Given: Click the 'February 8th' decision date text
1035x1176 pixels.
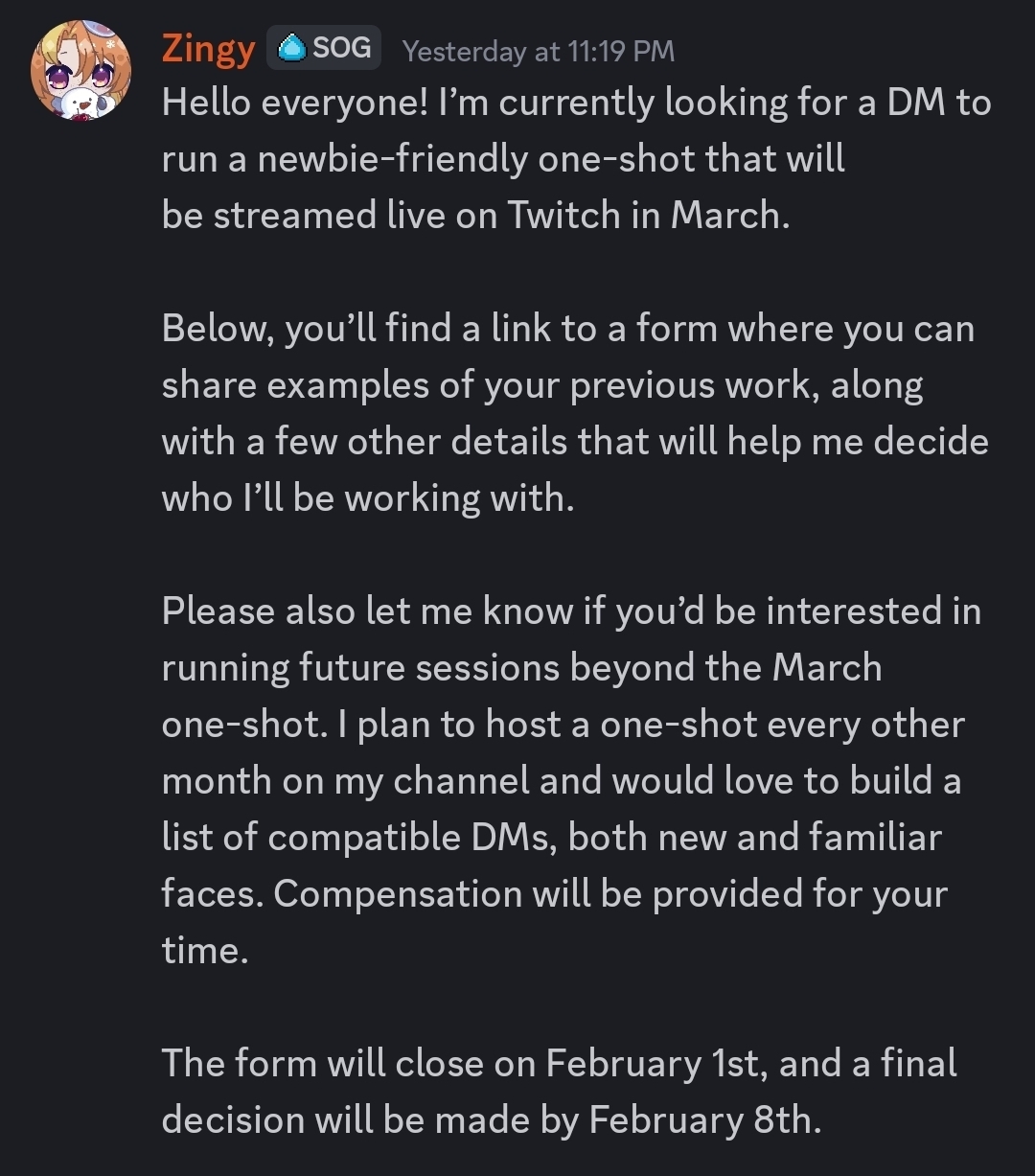Looking at the screenshot, I should (x=704, y=1120).
